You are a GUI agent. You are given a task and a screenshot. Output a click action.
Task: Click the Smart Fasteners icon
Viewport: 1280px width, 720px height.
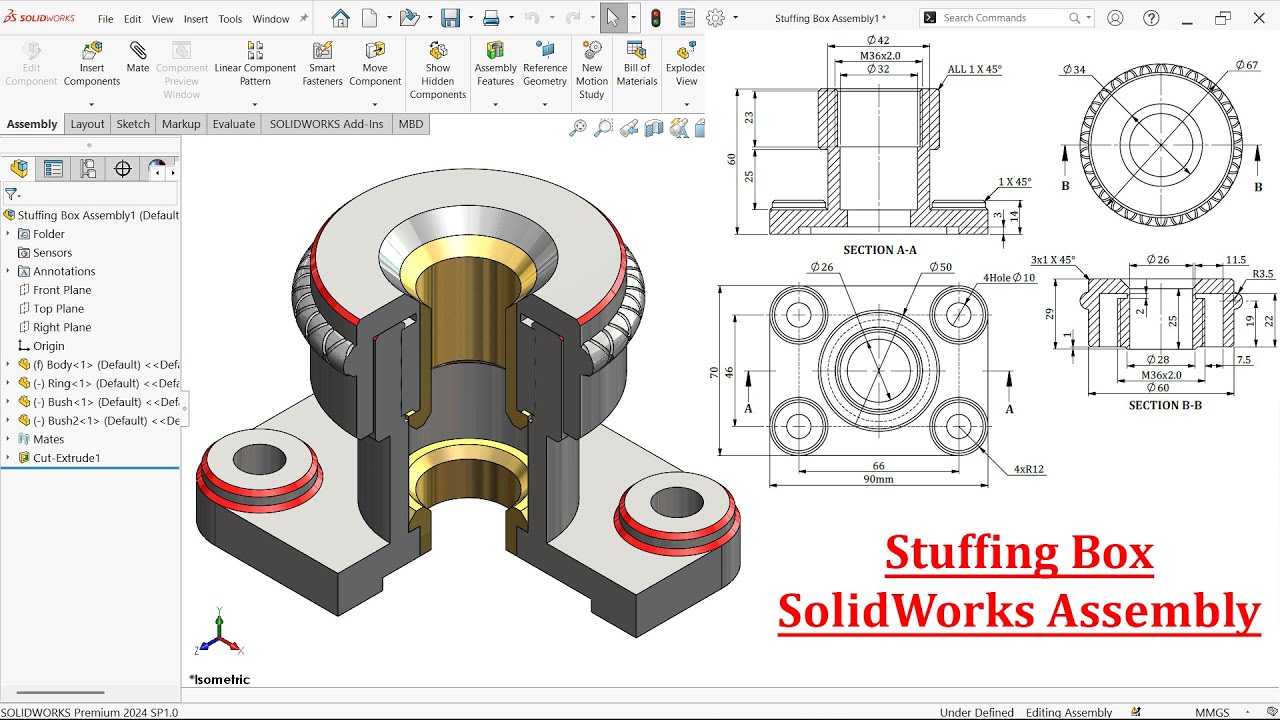point(322,50)
